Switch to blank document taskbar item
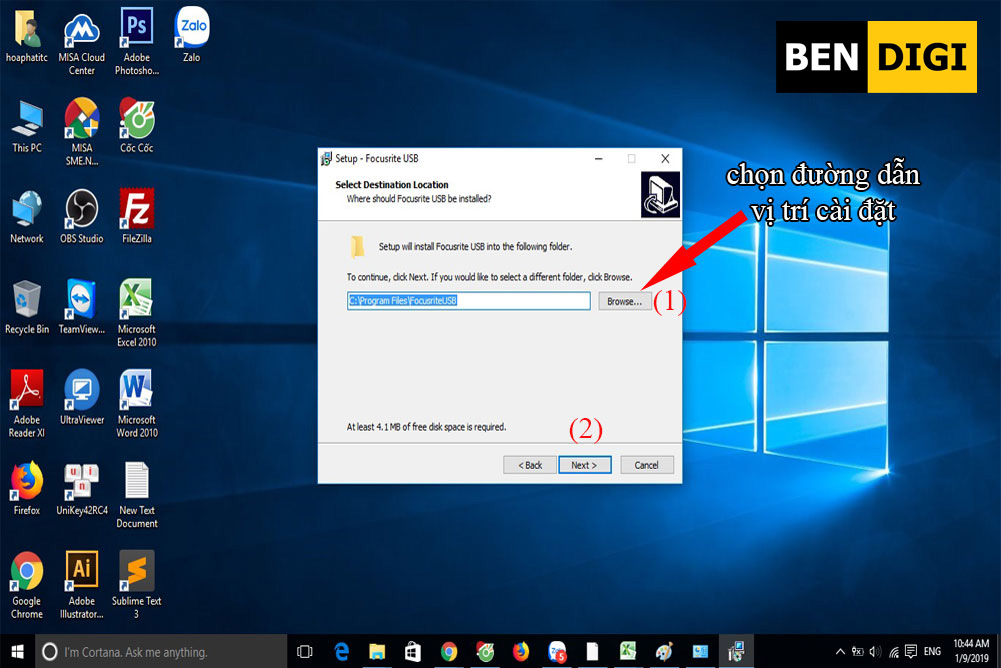This screenshot has height=668, width=1001. (x=592, y=651)
